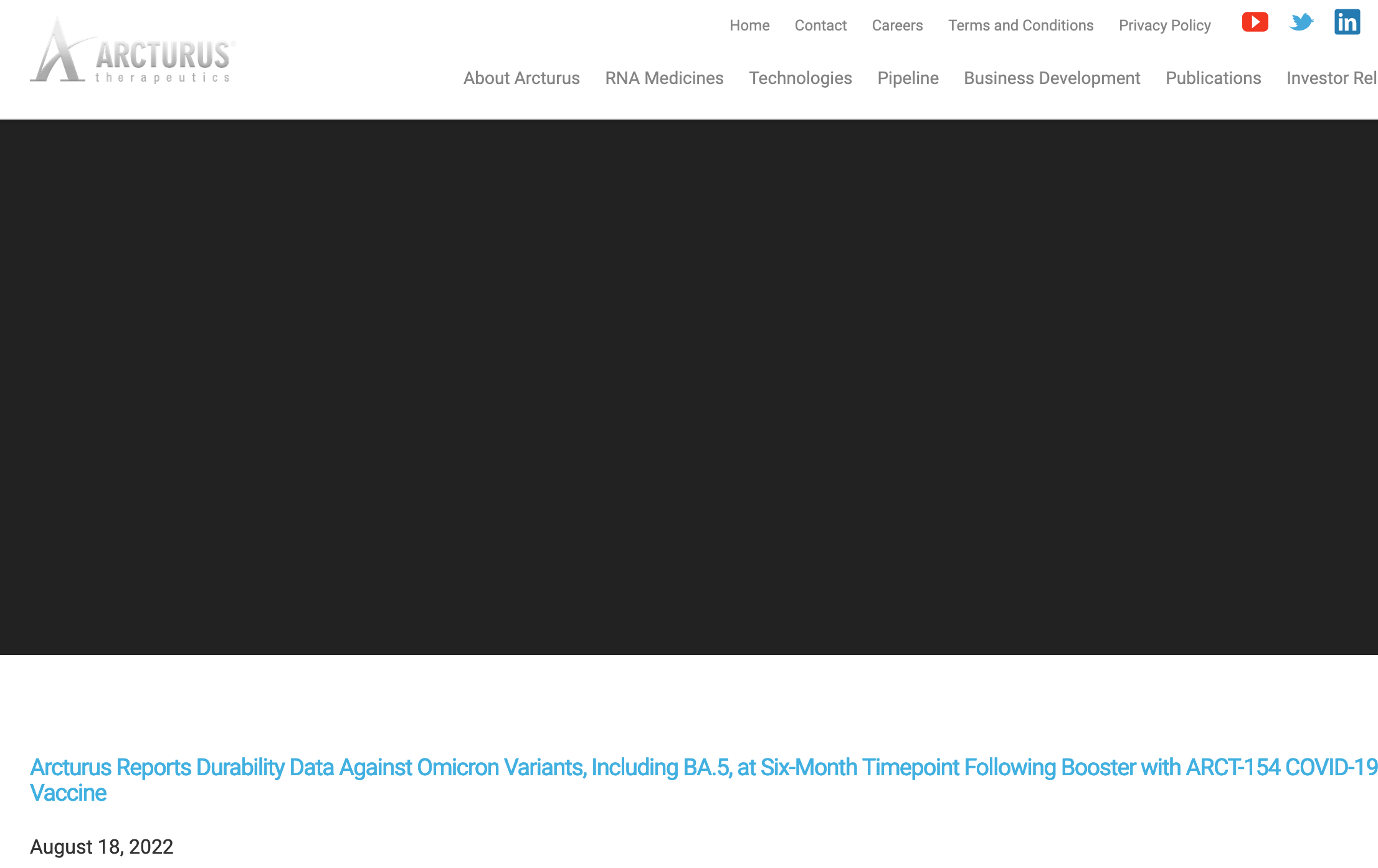Go to the Home link

[749, 26]
